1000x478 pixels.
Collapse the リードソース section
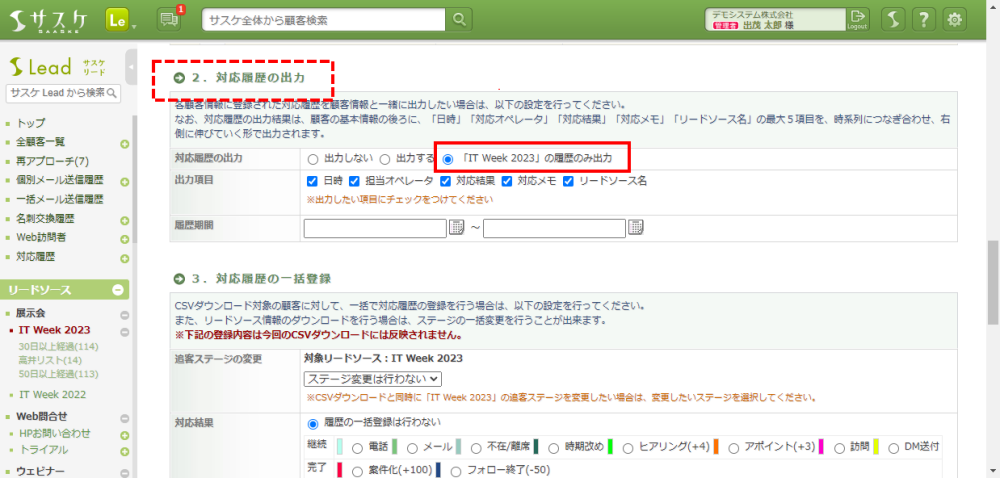click(x=117, y=290)
